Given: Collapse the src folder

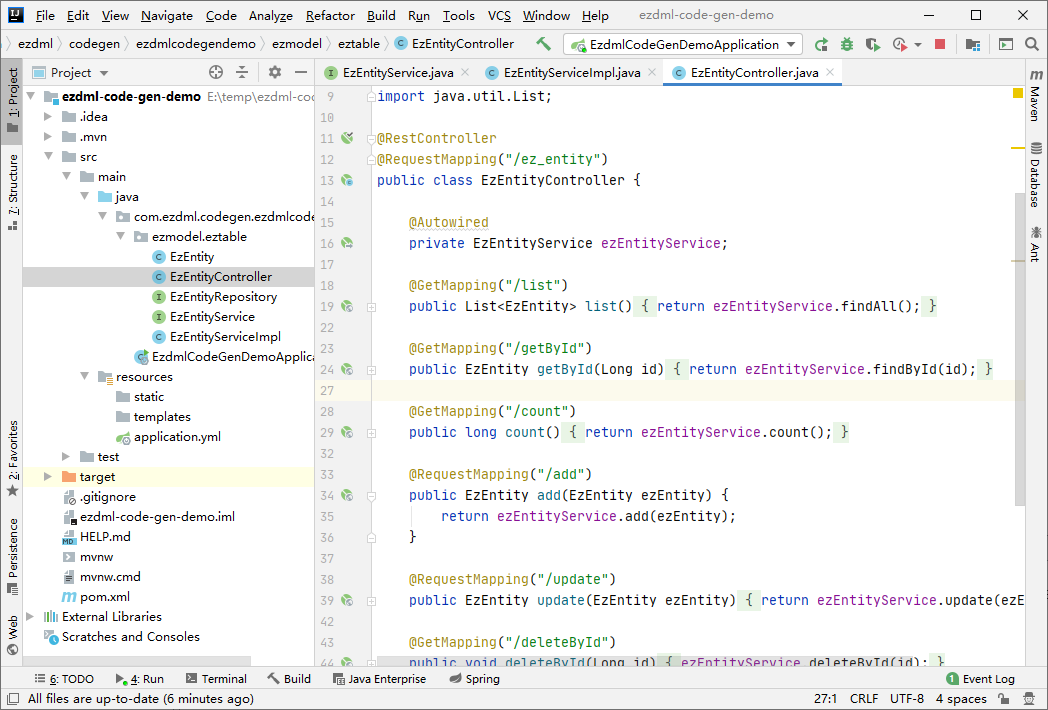Looking at the screenshot, I should 48,156.
